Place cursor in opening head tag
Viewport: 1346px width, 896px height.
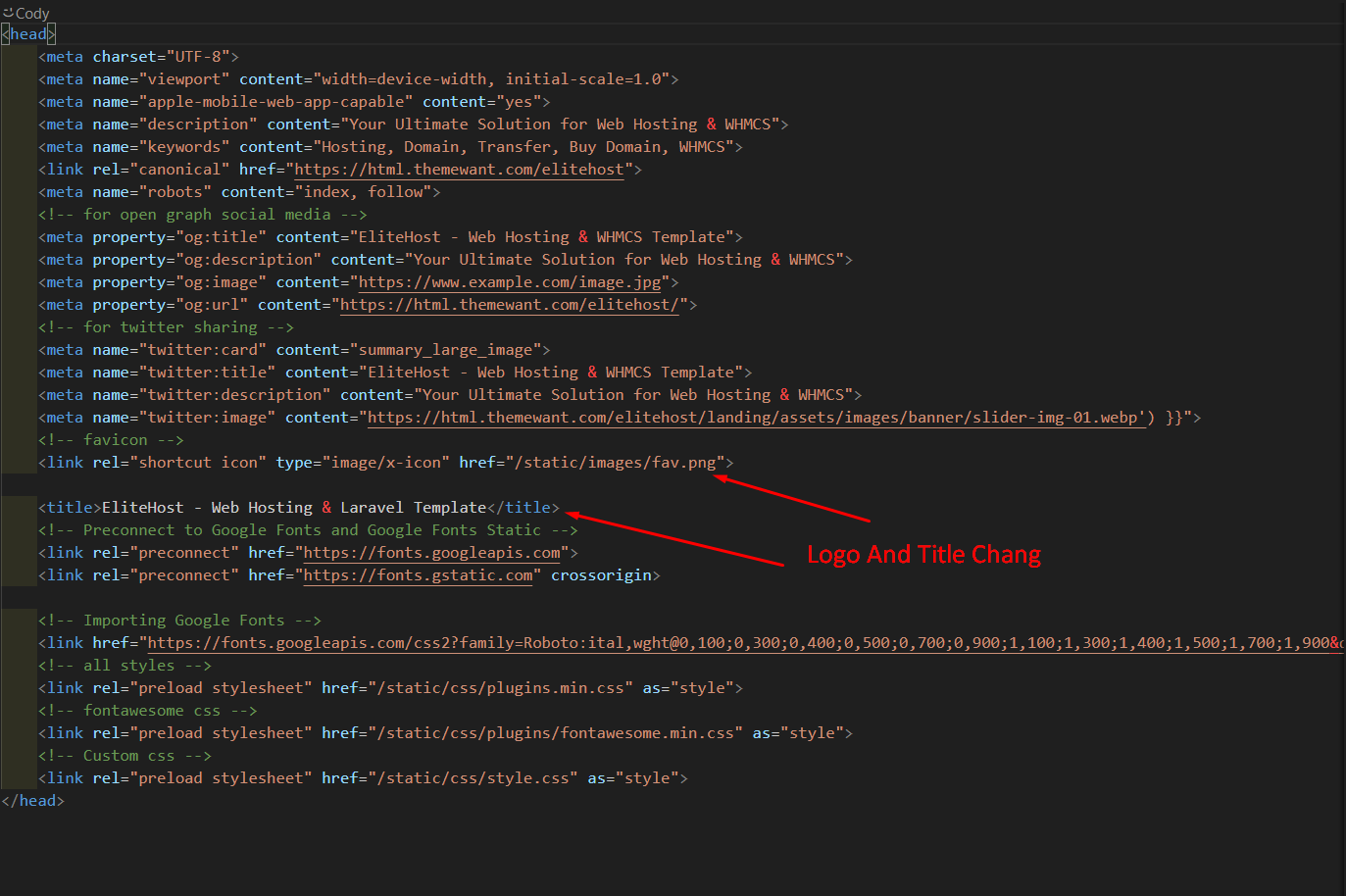28,34
